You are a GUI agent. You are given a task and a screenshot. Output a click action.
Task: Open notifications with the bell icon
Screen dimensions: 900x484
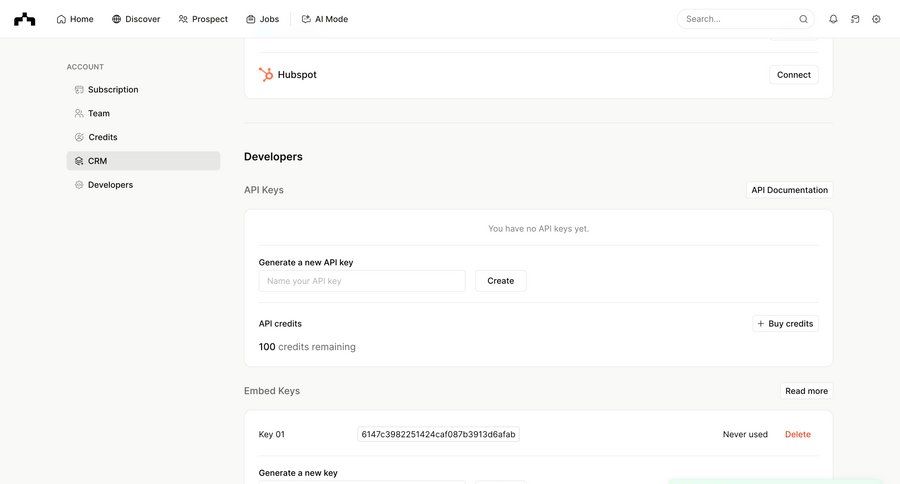click(x=833, y=19)
